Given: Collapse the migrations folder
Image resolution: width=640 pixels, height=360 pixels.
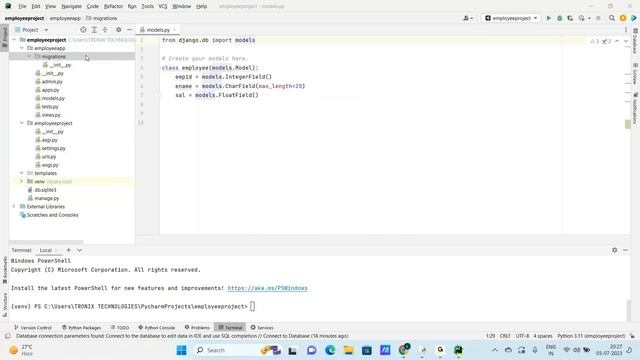Looking at the screenshot, I should (29, 56).
